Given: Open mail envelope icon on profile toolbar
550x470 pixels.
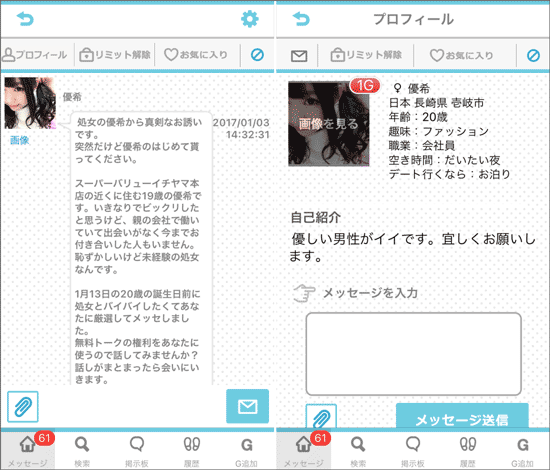Looking at the screenshot, I should pyautogui.click(x=299, y=55).
